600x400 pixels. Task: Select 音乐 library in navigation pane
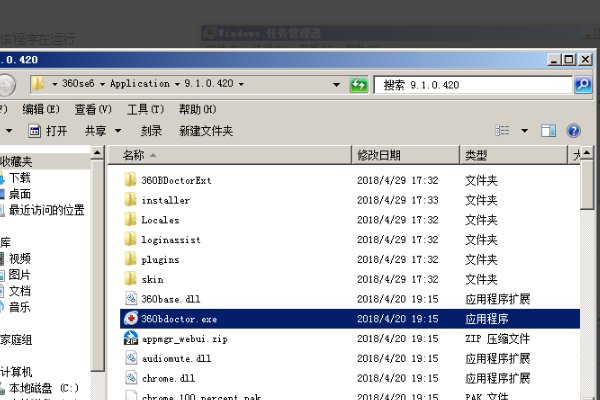pyautogui.click(x=20, y=307)
